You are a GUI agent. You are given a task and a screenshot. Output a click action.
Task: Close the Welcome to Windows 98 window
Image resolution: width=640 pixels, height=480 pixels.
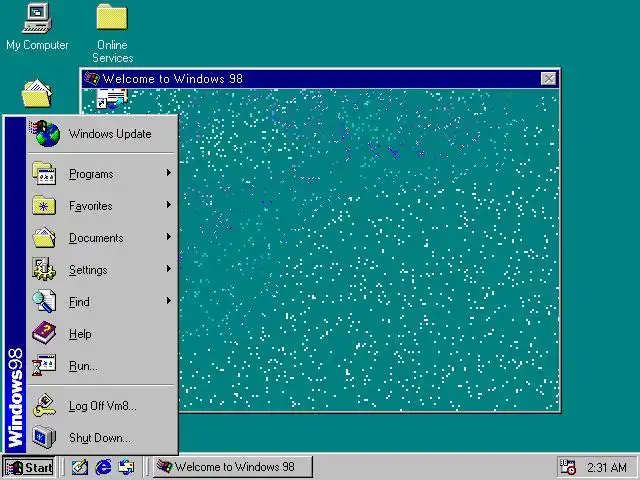tap(548, 78)
